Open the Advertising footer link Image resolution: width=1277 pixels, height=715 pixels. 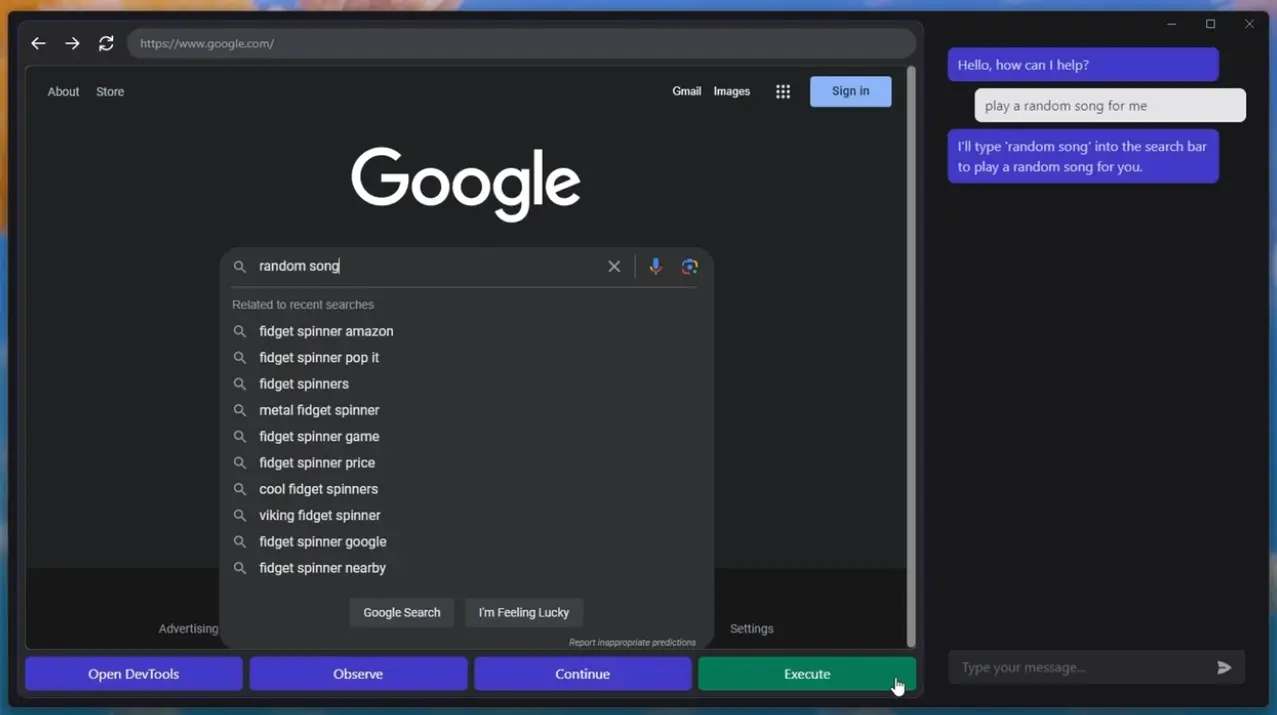click(189, 629)
